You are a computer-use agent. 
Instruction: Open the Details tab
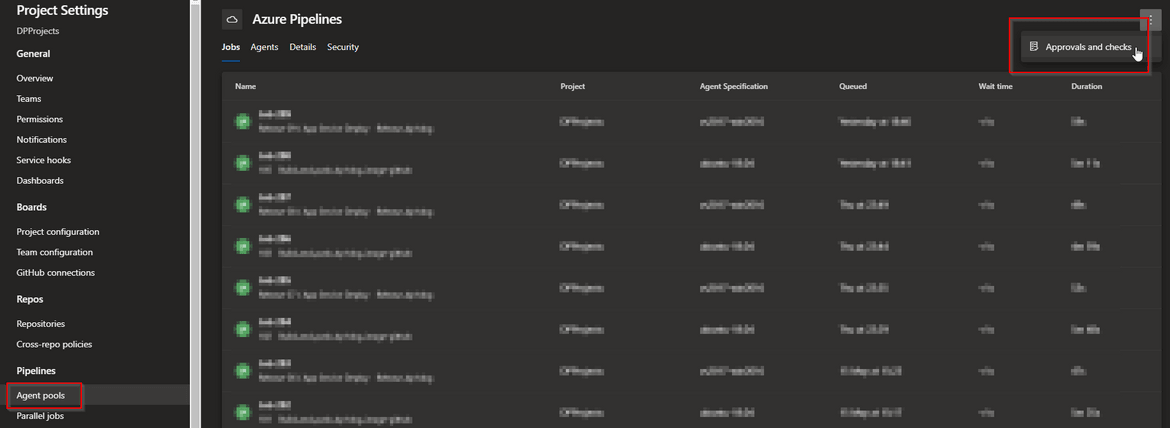[x=302, y=47]
